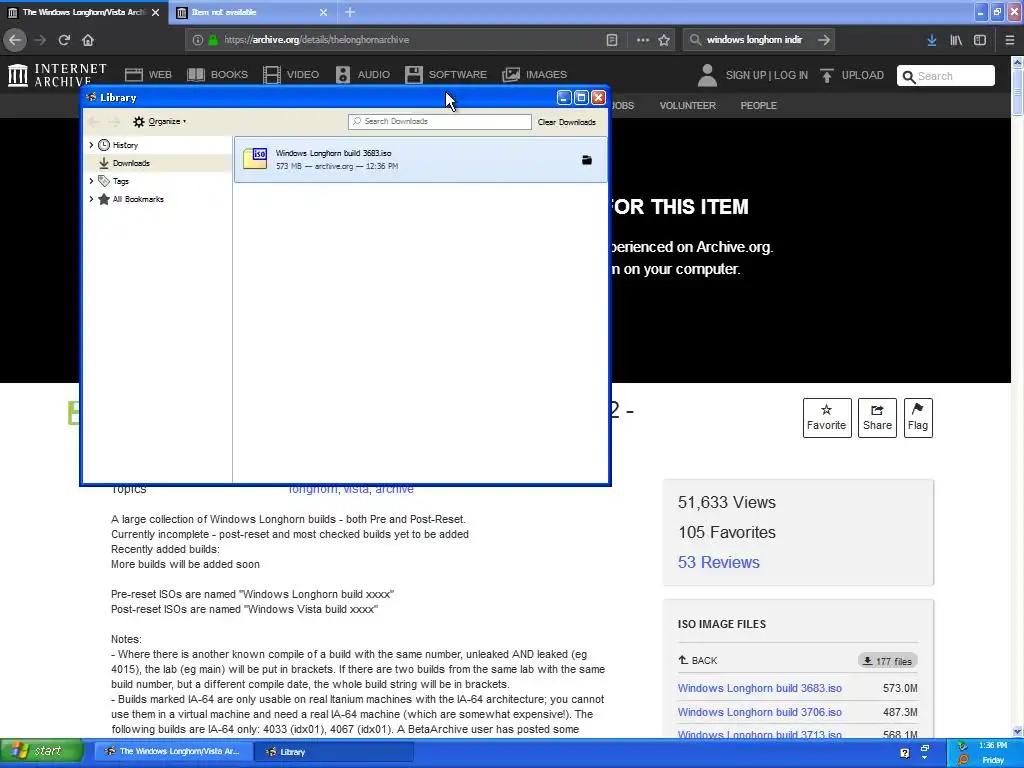The height and width of the screenshot is (768, 1024).
Task: Click the Windows start button
Action: [42, 751]
